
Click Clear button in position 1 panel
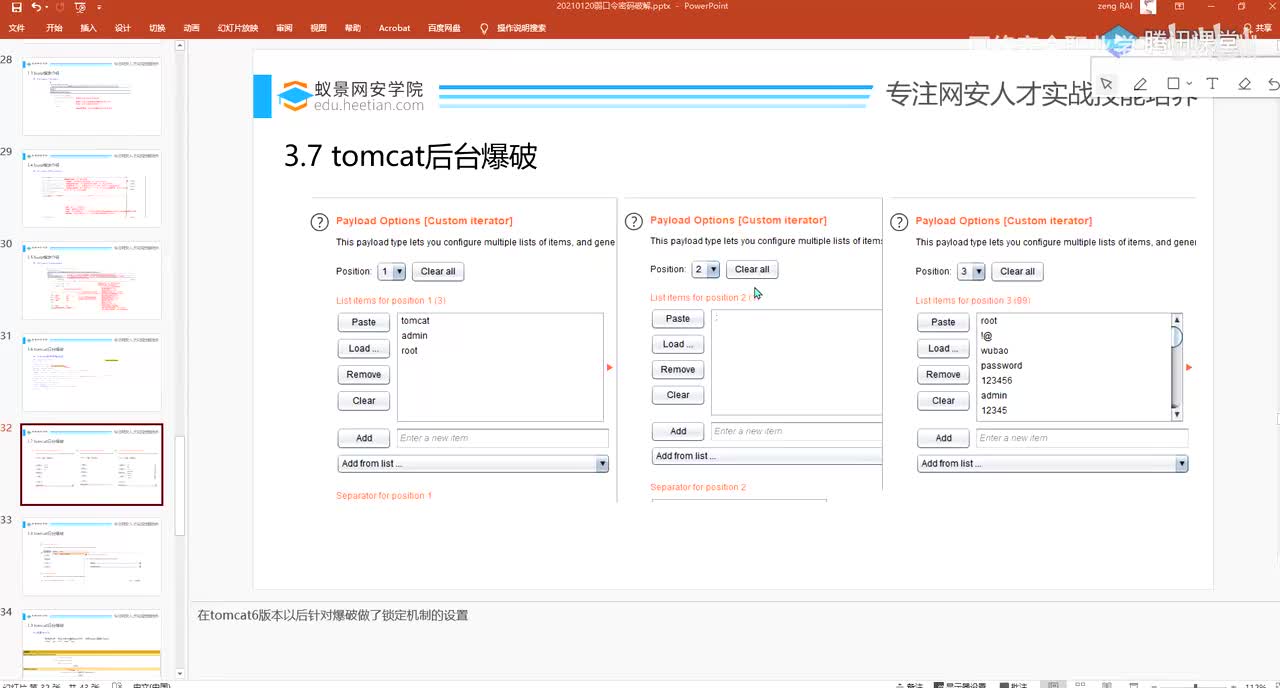tap(364, 401)
